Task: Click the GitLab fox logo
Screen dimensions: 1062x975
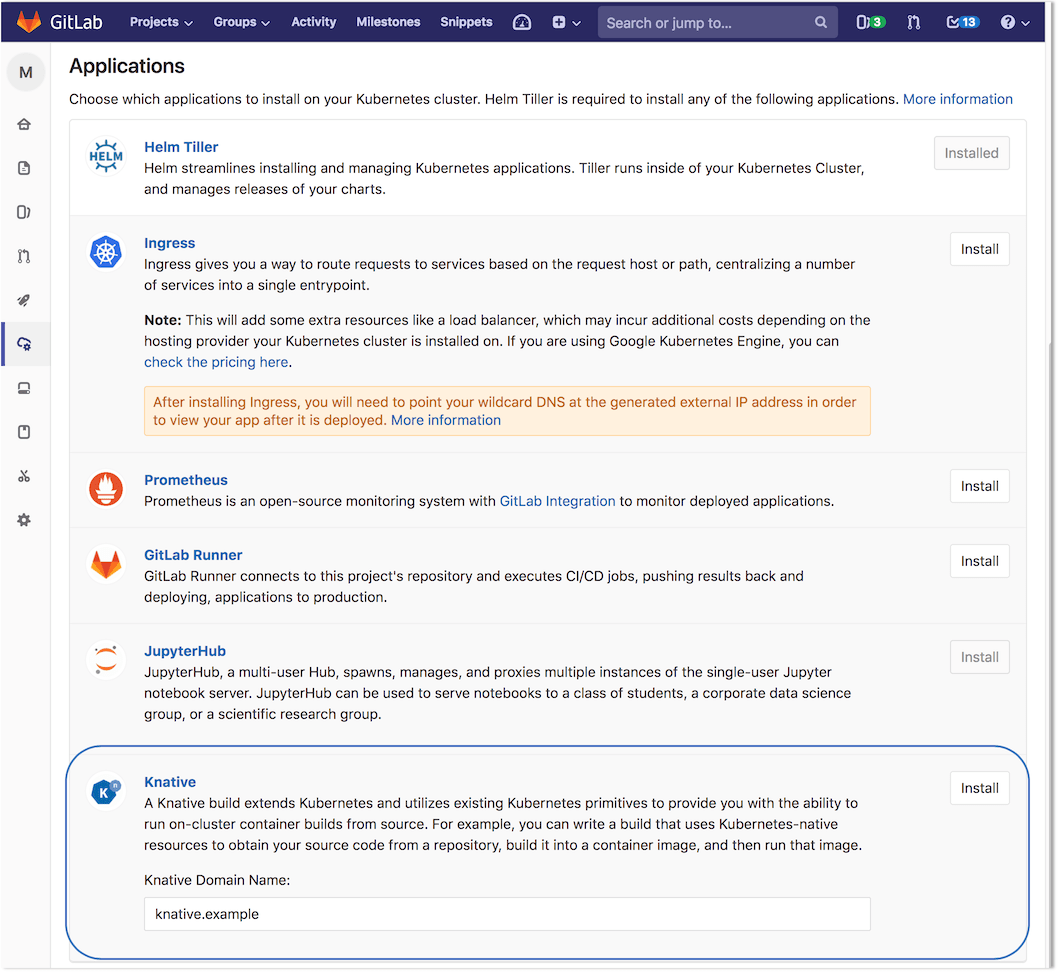Action: click(x=27, y=21)
